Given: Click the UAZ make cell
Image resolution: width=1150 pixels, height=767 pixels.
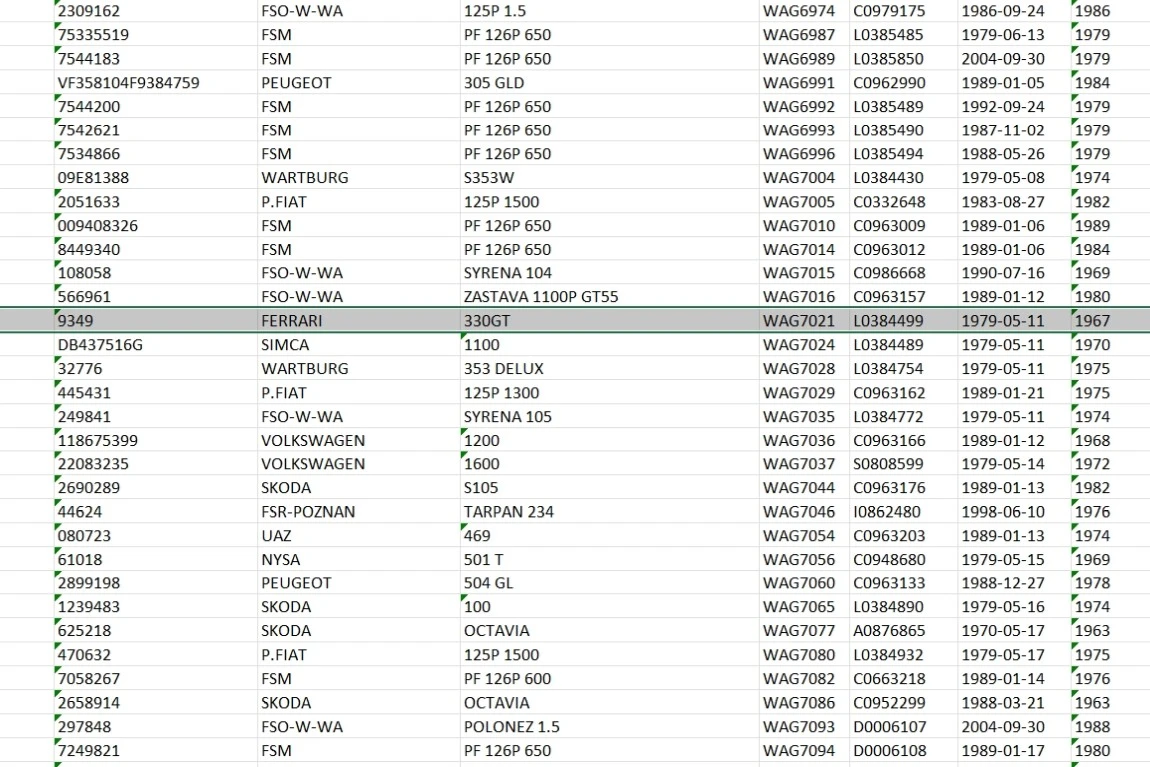Looking at the screenshot, I should click(x=276, y=536).
